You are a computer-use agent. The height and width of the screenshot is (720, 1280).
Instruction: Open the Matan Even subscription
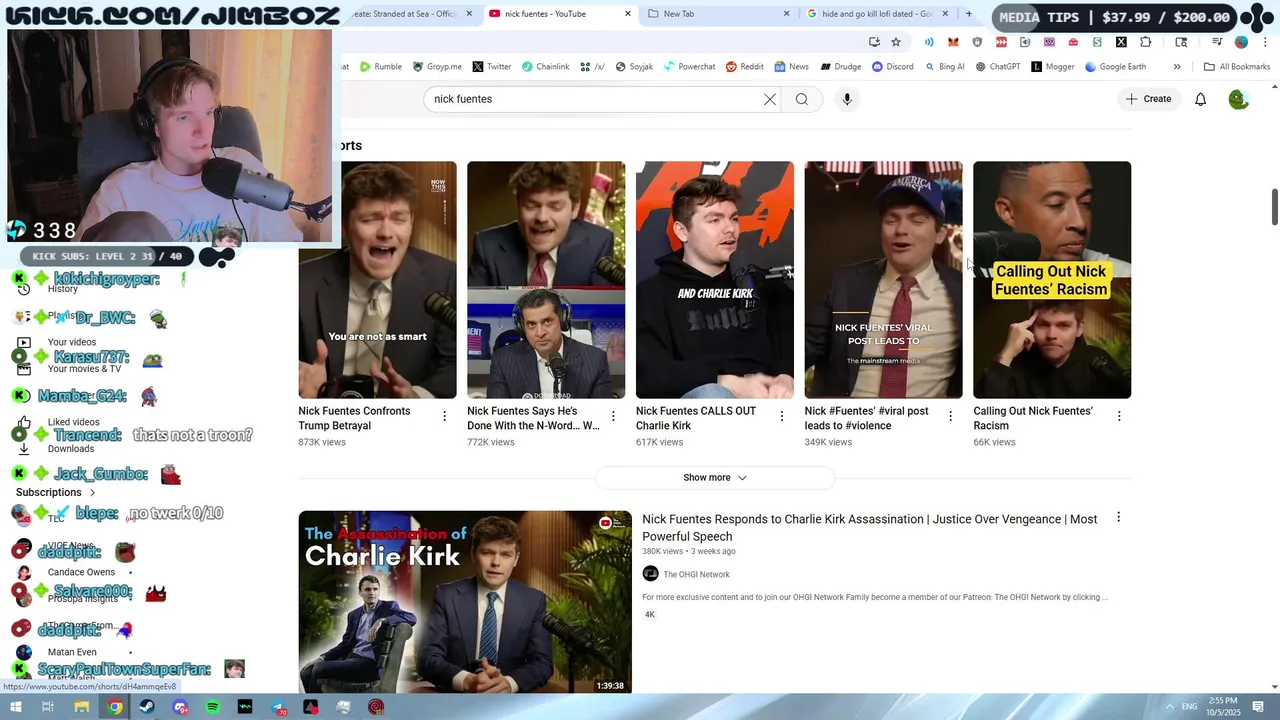tap(72, 652)
